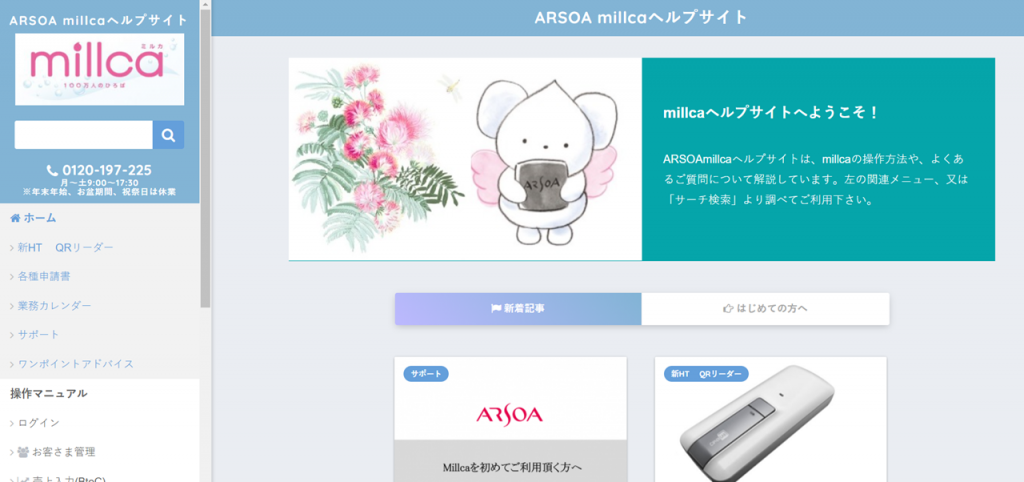Click the thumbs-up icon on はじめての方へ
The height and width of the screenshot is (482, 1024).
point(728,308)
